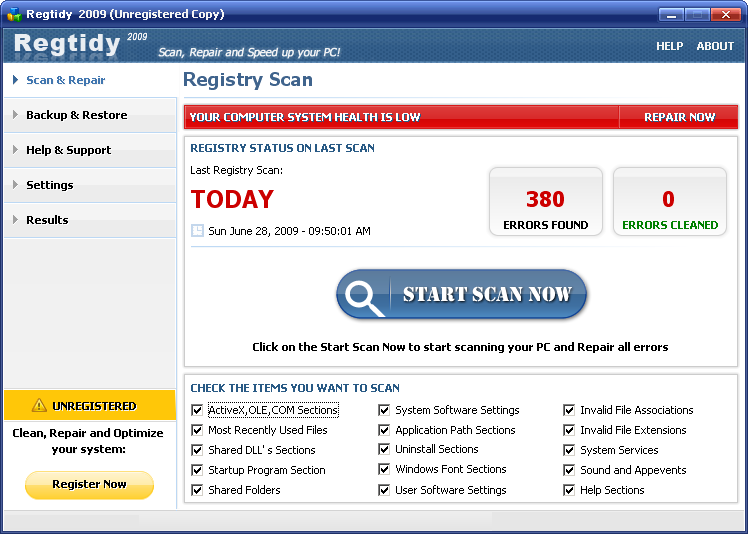
Task: Uncheck Invalid File Associations
Action: tap(569, 410)
